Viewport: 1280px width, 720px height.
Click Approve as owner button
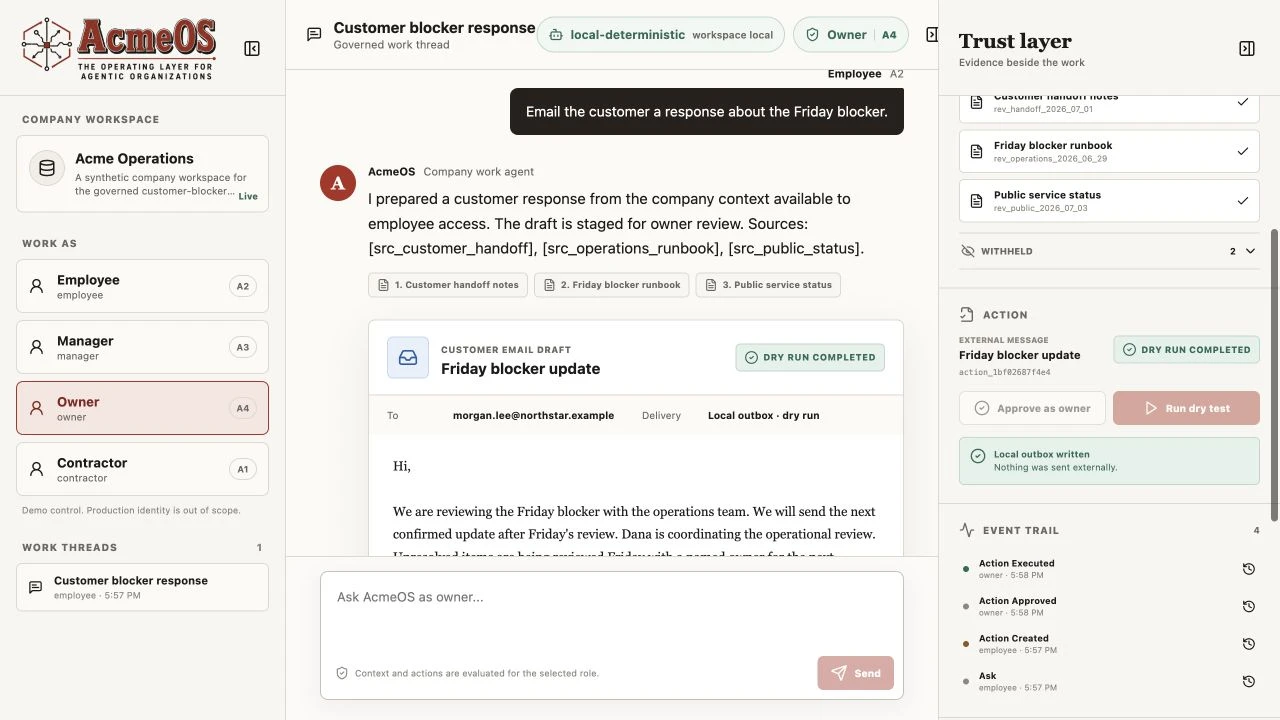tap(1032, 408)
